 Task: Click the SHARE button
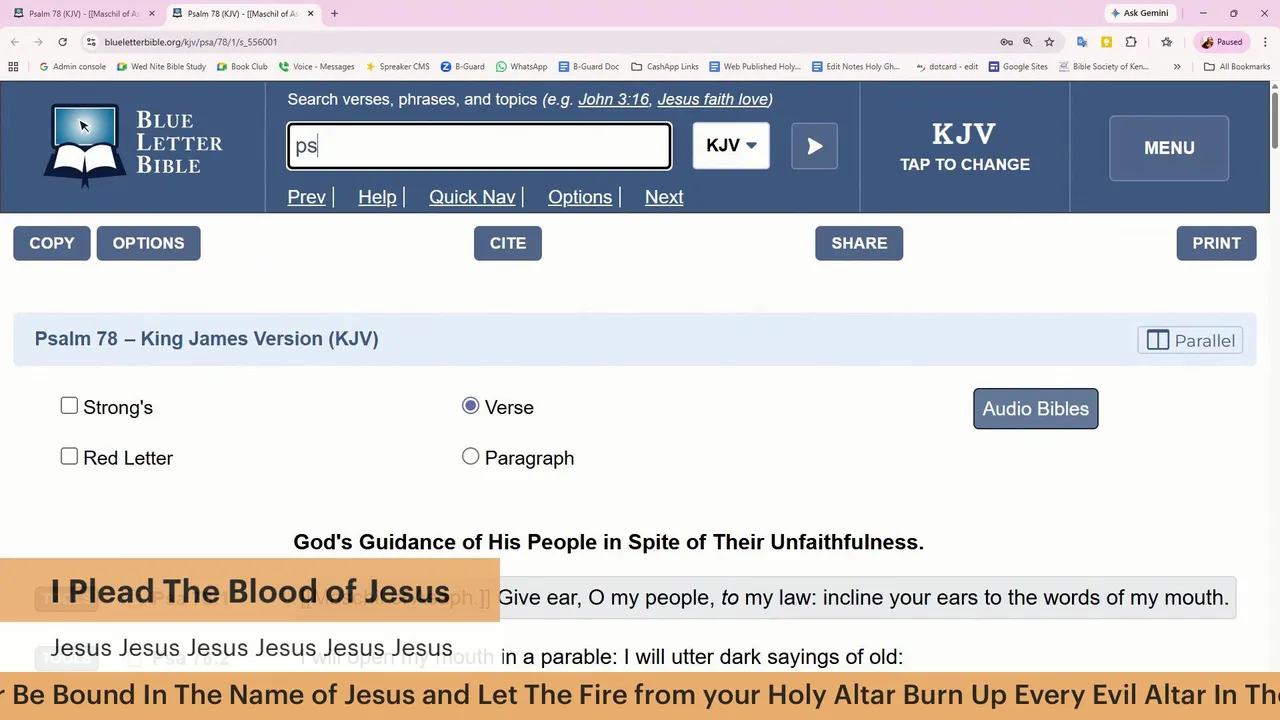pos(859,243)
